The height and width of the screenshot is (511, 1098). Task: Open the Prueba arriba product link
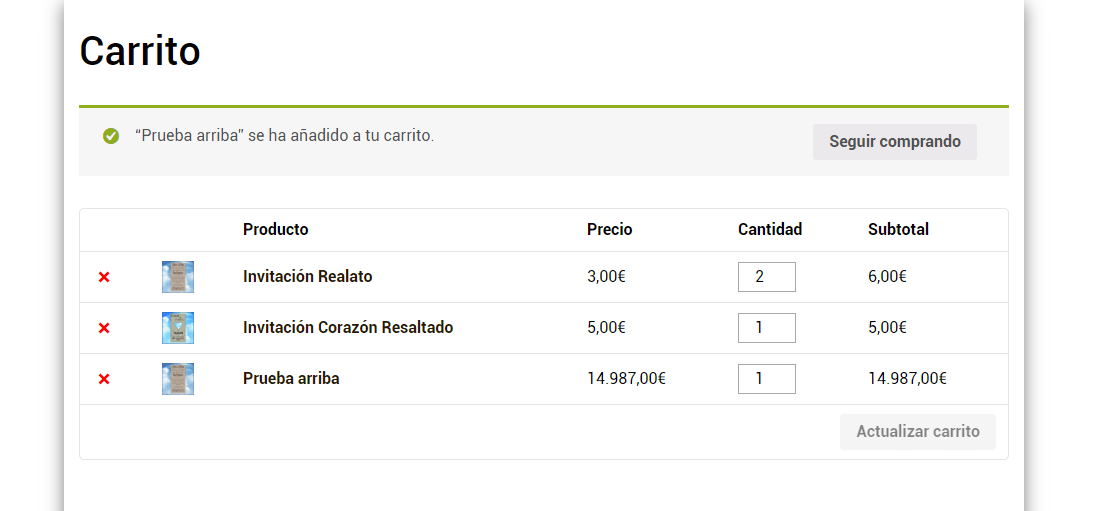point(291,379)
